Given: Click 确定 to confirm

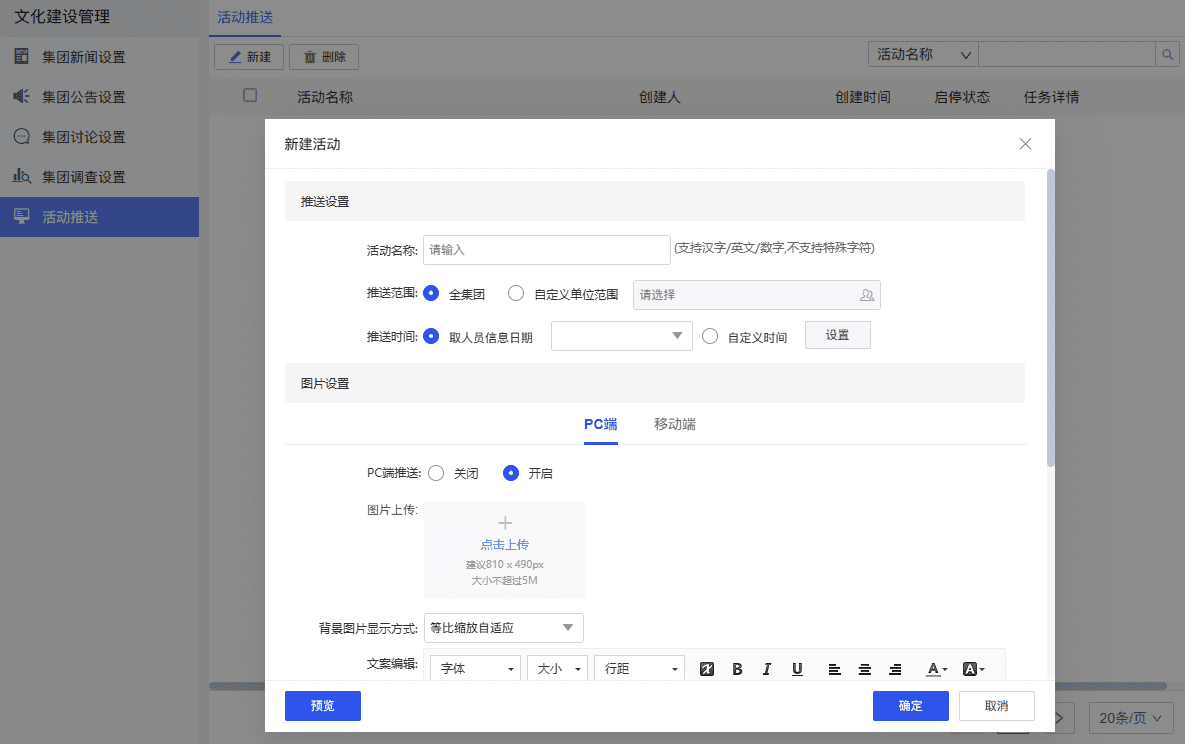Looking at the screenshot, I should (x=911, y=705).
